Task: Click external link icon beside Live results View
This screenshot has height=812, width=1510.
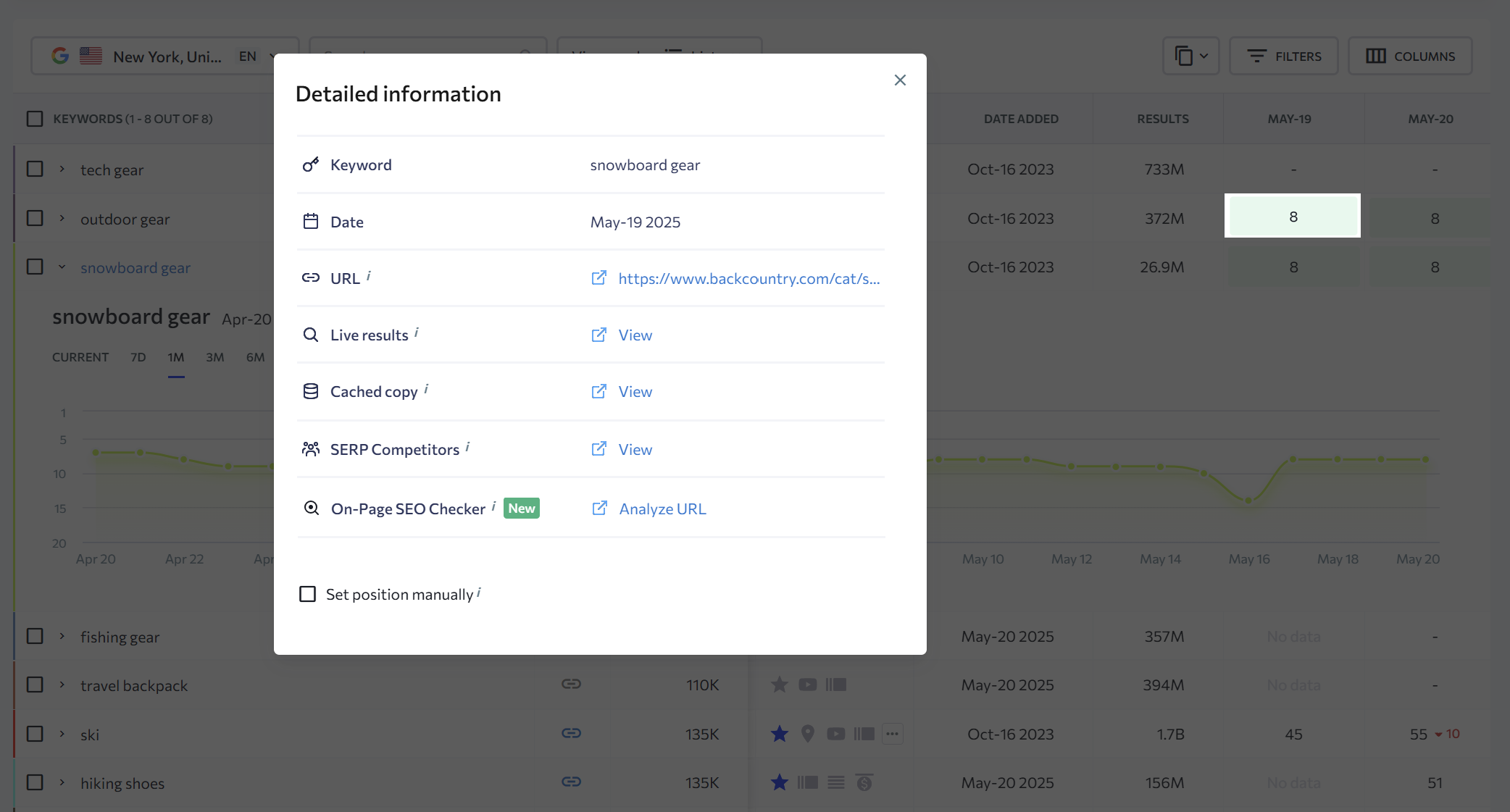Action: [x=598, y=335]
